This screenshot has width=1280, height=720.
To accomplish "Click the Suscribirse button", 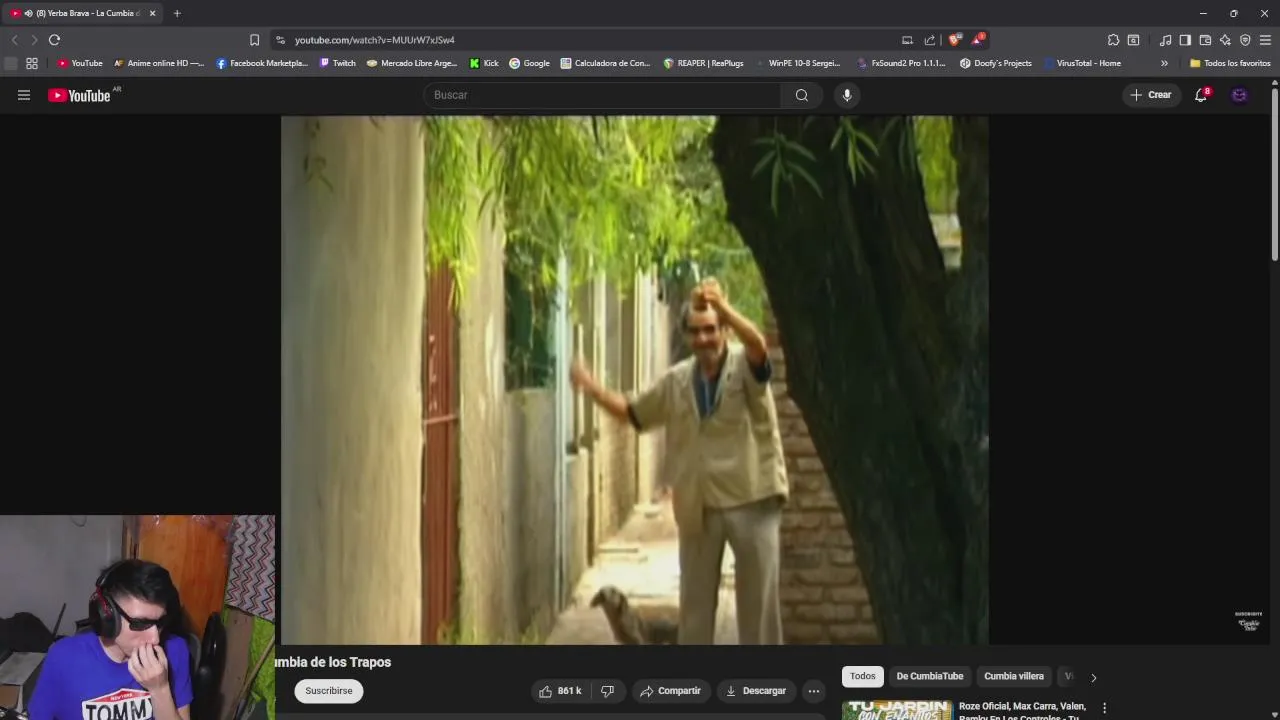I will (329, 691).
